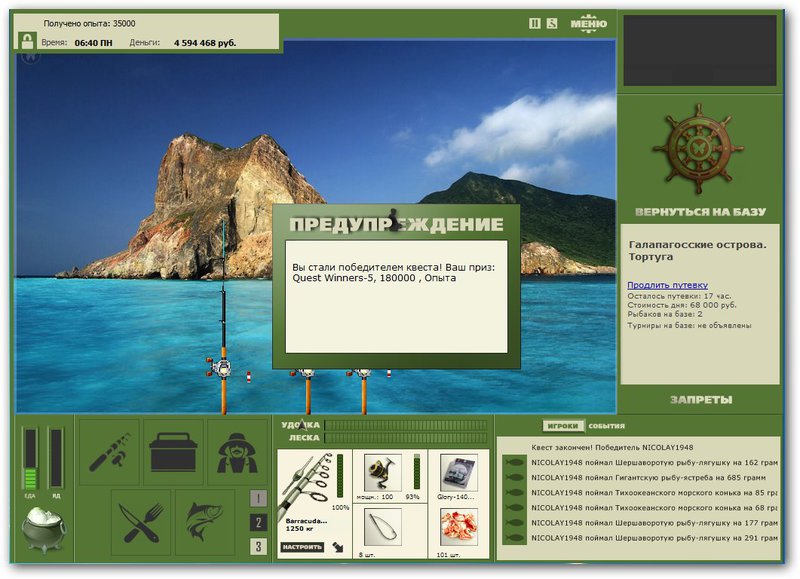Click the УДОЧКА tension bar
Image resolution: width=800 pixels, height=579 pixels.
pos(406,425)
